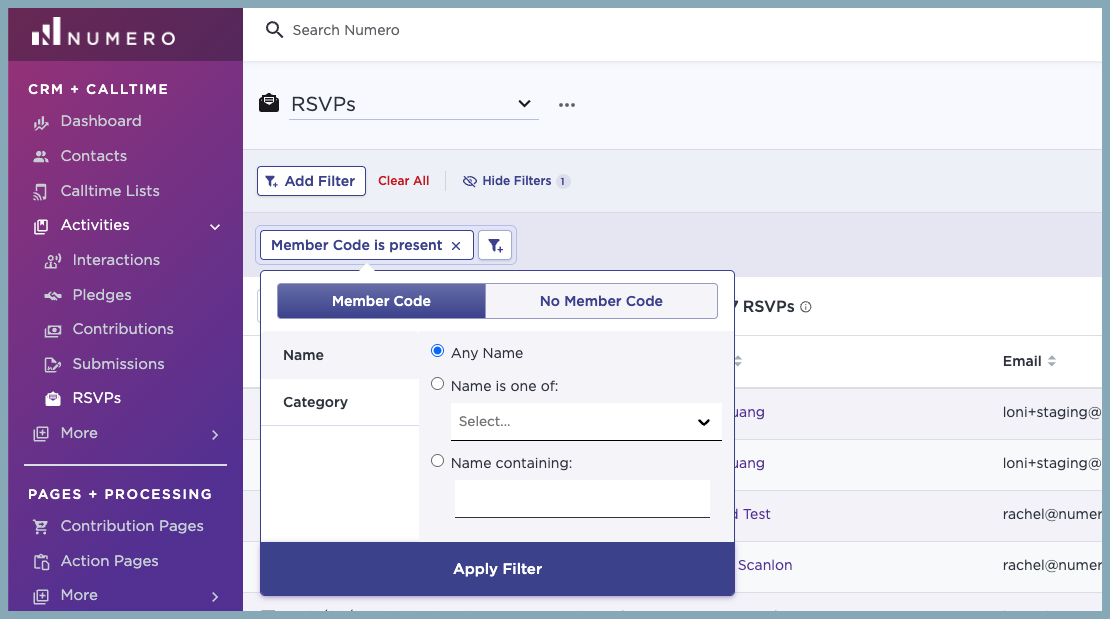1110x619 pixels.
Task: Go to Interactions
Action: pyautogui.click(x=116, y=260)
